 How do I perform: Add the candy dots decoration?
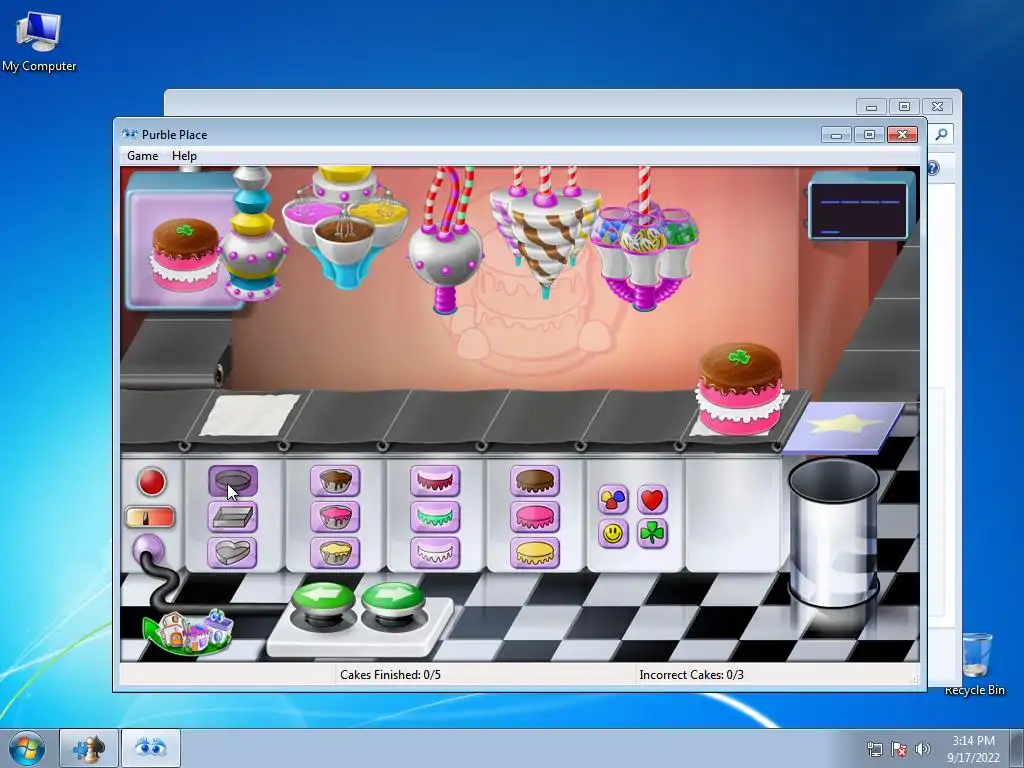(613, 500)
